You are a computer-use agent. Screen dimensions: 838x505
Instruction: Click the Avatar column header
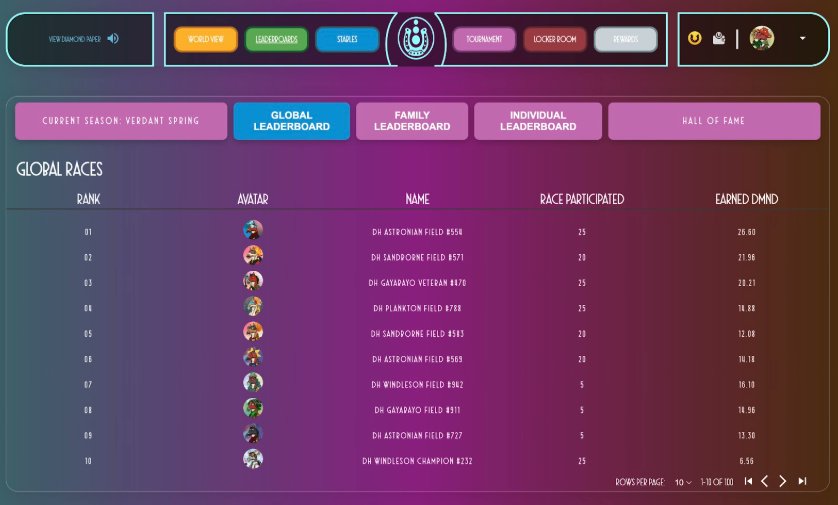(x=253, y=199)
